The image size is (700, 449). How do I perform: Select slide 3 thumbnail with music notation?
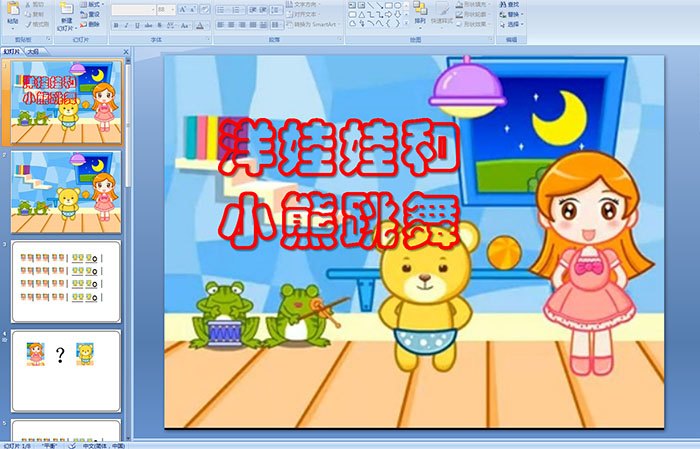click(x=66, y=281)
